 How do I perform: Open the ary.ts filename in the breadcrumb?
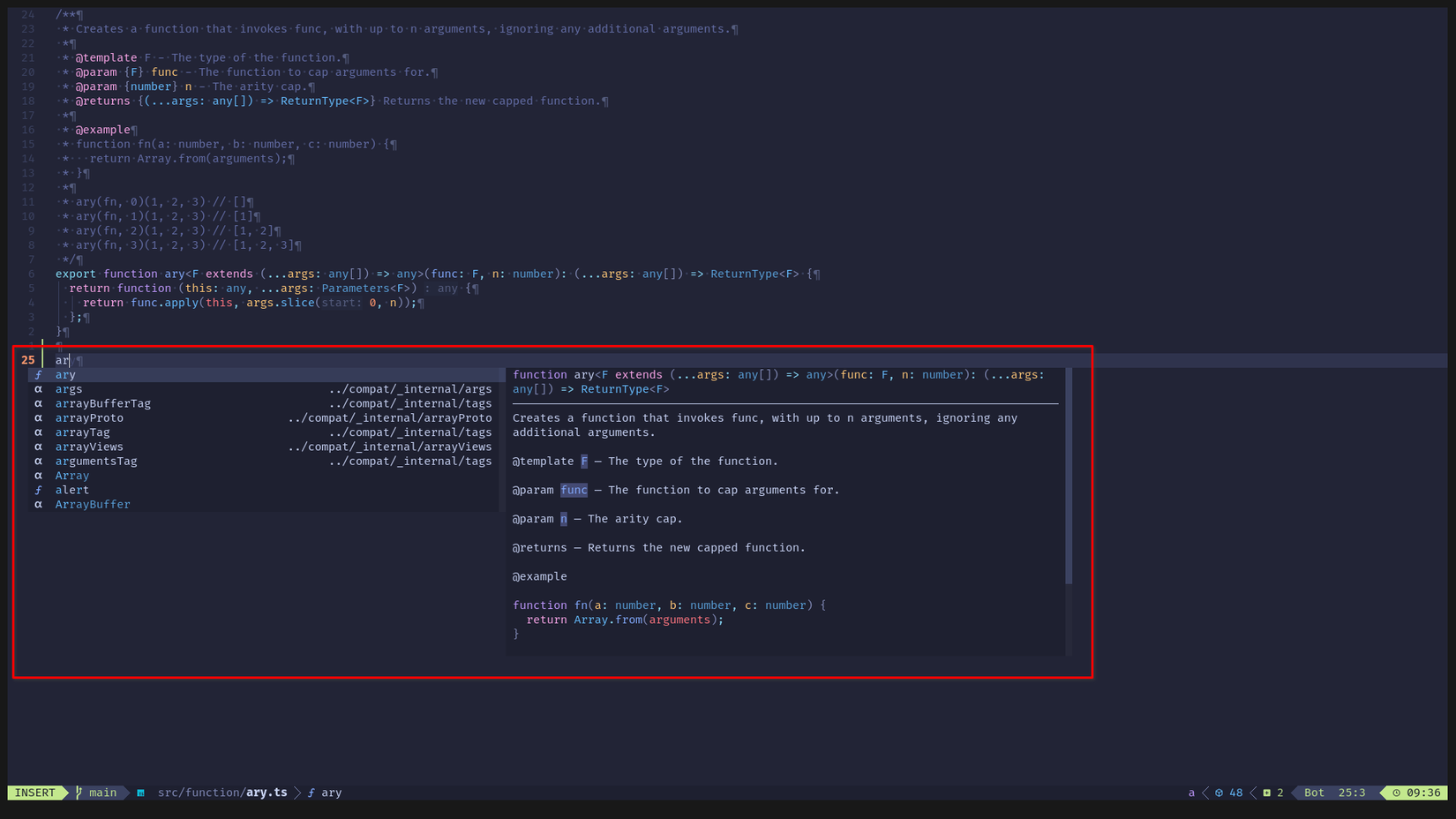(266, 793)
